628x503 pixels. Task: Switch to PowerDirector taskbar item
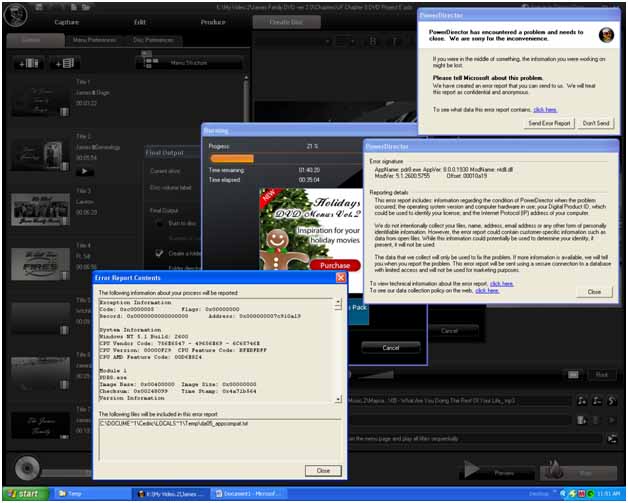(171, 494)
